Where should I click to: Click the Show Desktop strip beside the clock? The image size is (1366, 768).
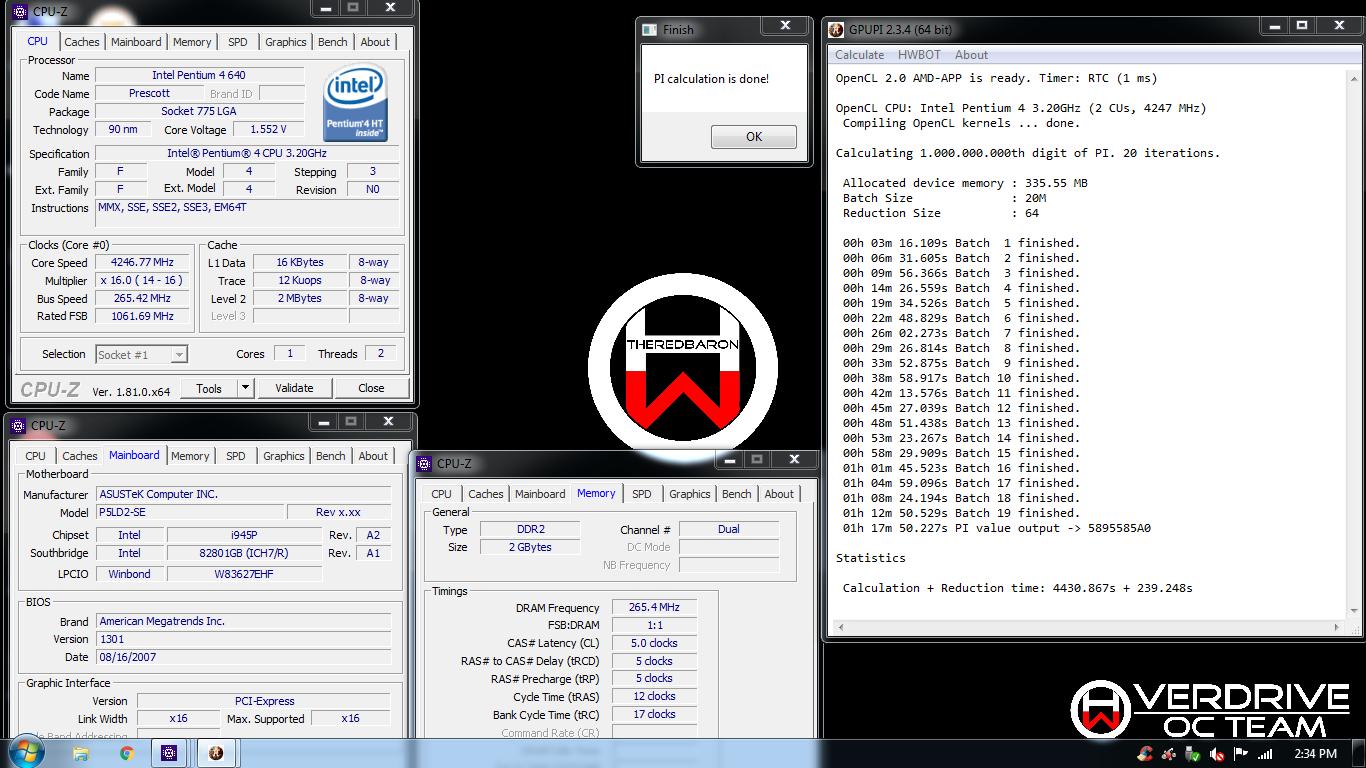(x=1358, y=754)
